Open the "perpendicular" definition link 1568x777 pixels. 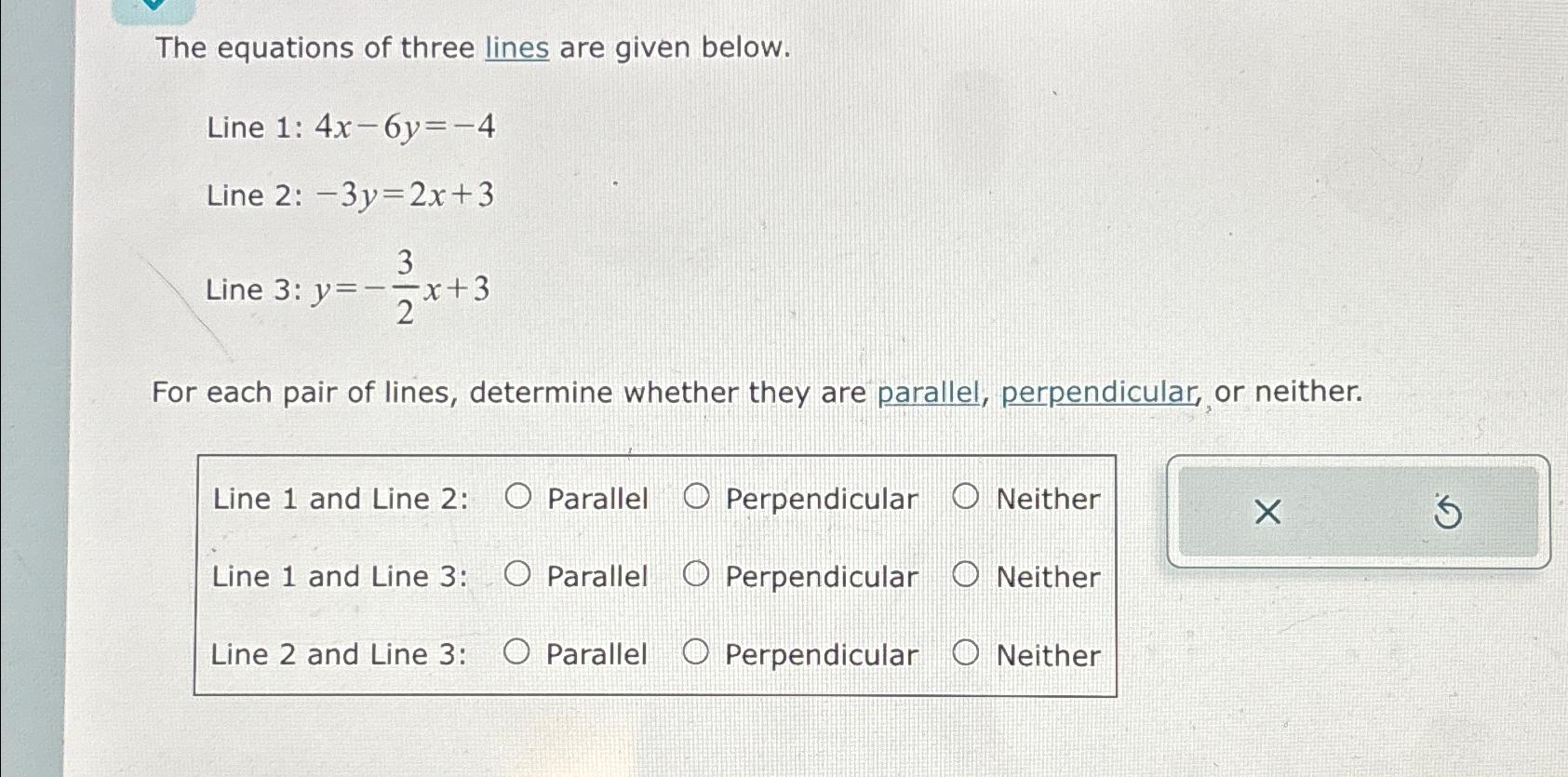pyautogui.click(x=1099, y=393)
